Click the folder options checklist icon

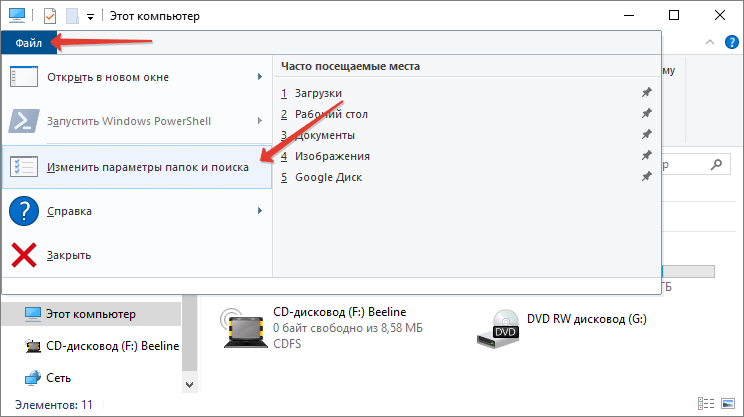(x=24, y=167)
